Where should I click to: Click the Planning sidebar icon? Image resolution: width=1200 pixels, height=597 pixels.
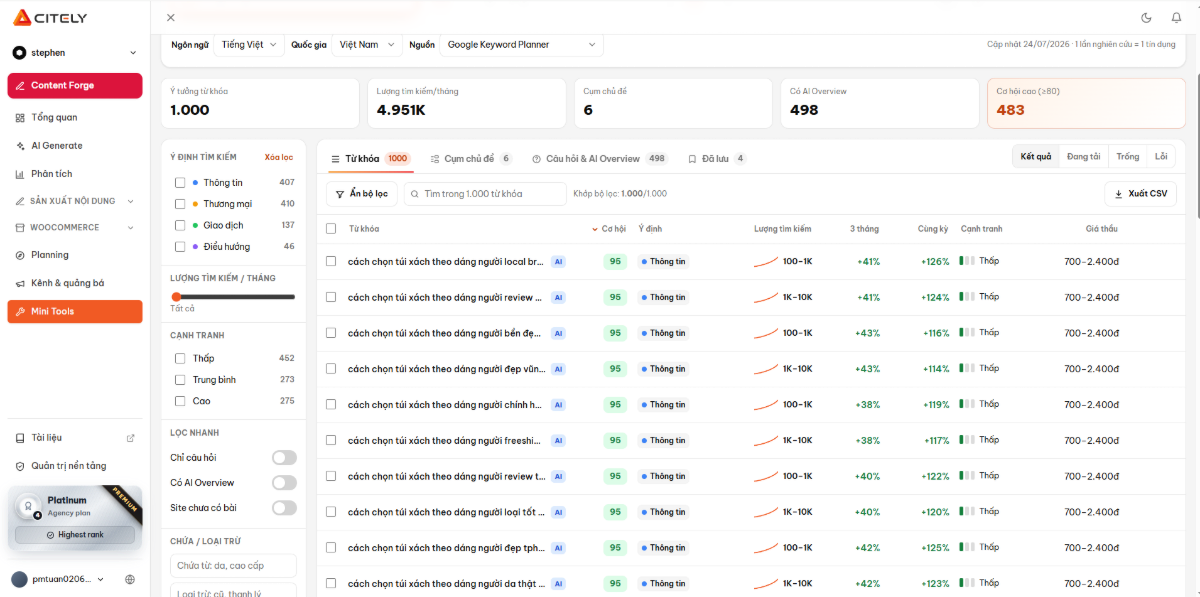point(20,255)
